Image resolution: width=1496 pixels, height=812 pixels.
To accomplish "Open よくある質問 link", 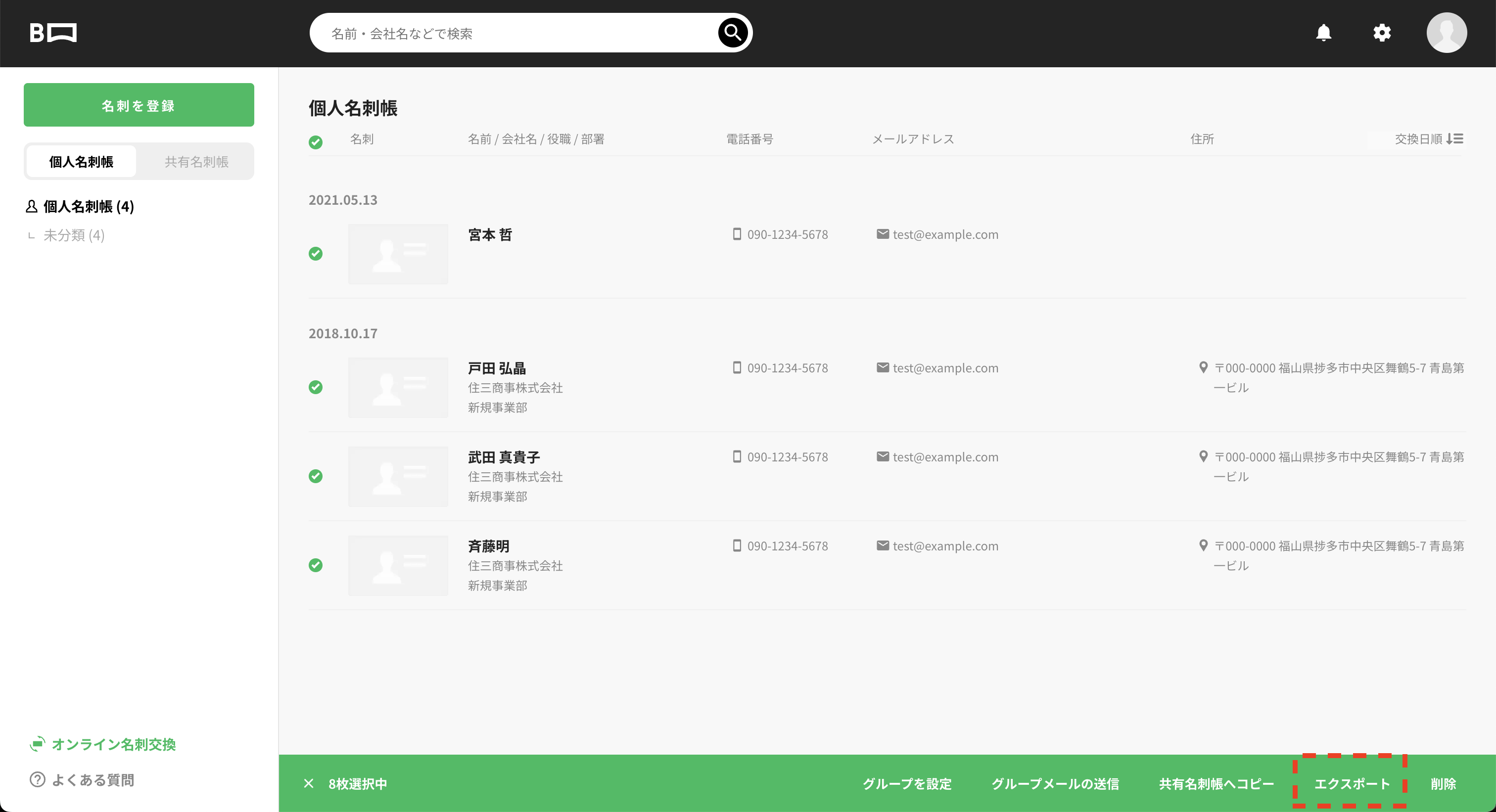I will coord(93,779).
